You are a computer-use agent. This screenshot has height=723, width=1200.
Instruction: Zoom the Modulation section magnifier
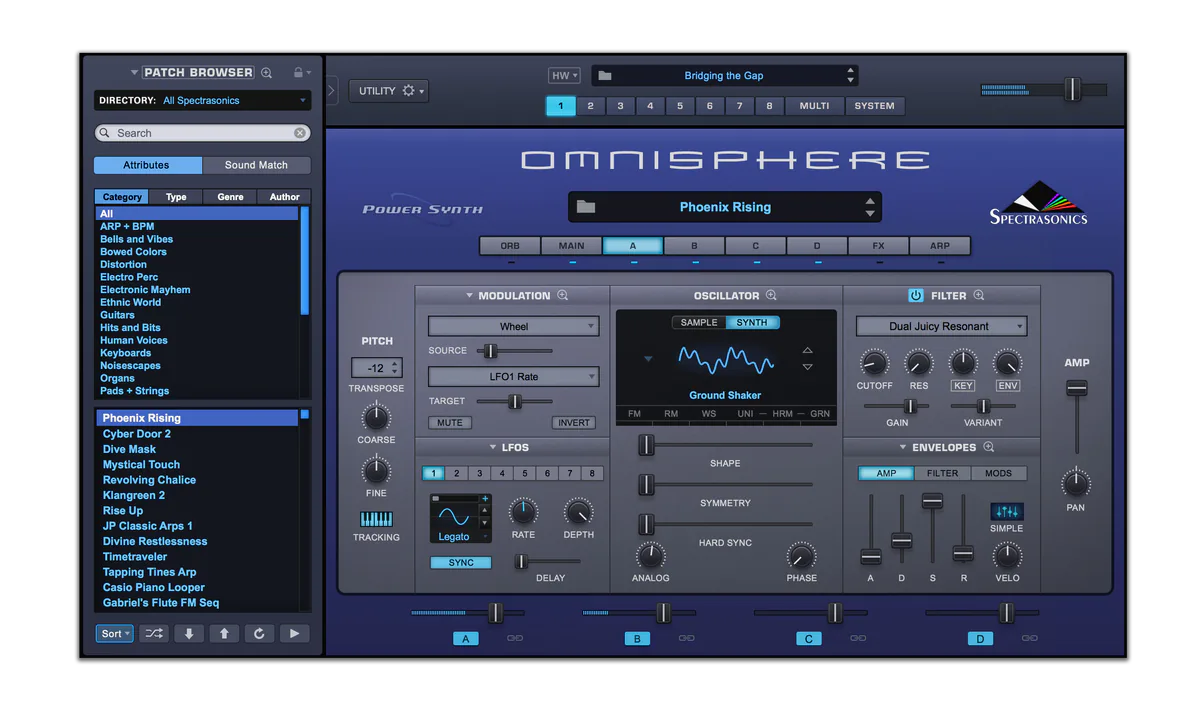[x=562, y=296]
